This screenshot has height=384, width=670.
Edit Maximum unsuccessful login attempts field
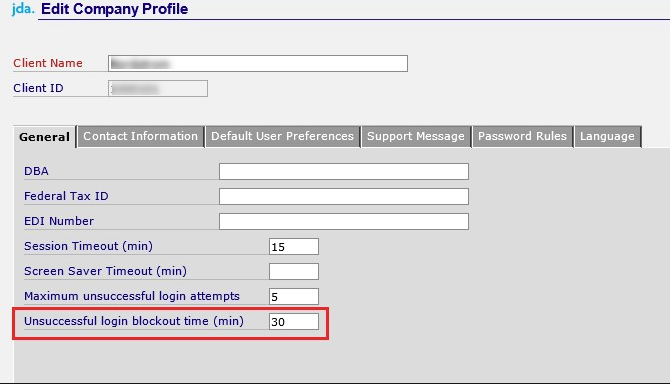coord(294,296)
